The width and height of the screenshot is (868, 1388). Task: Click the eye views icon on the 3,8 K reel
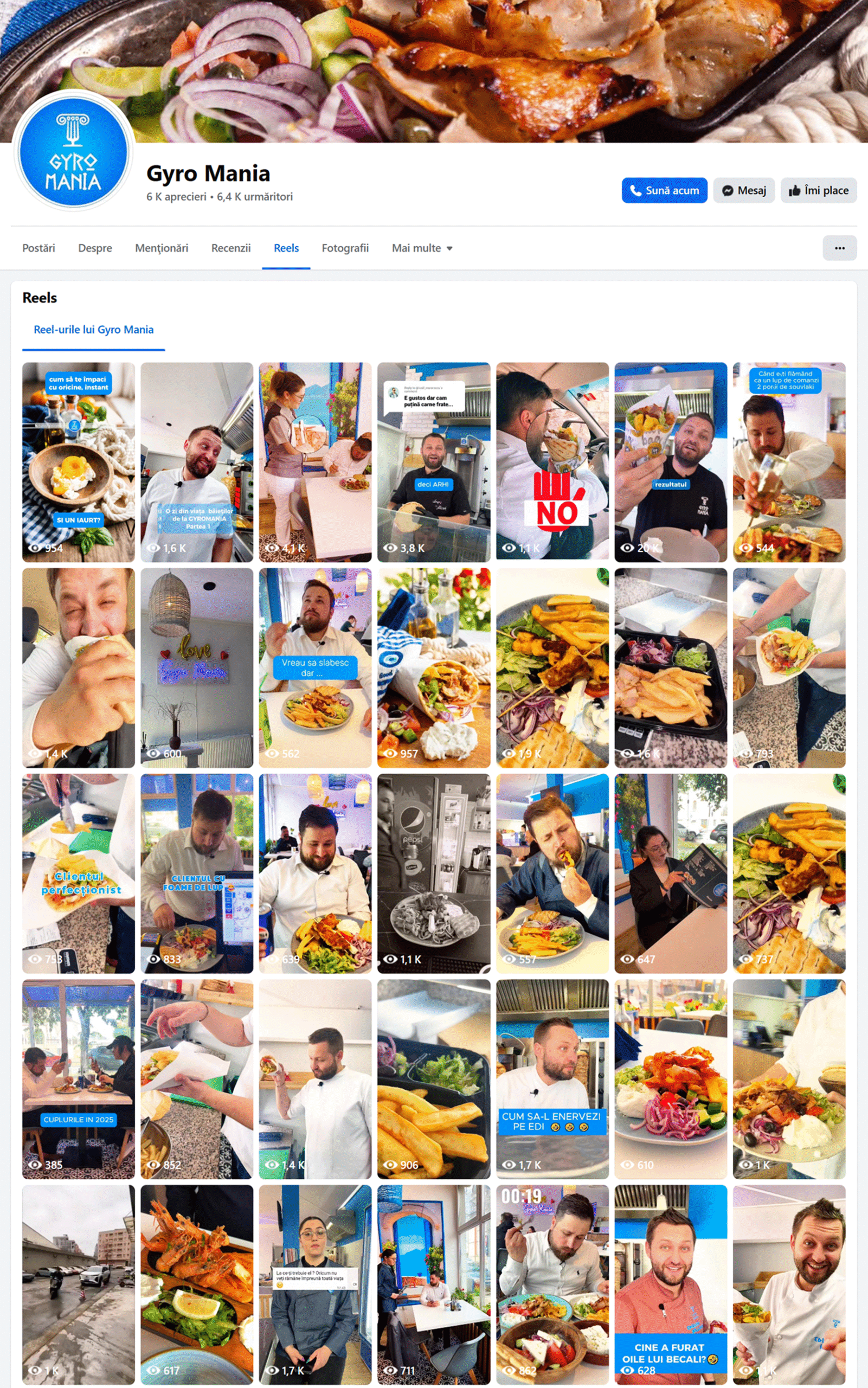pos(390,548)
